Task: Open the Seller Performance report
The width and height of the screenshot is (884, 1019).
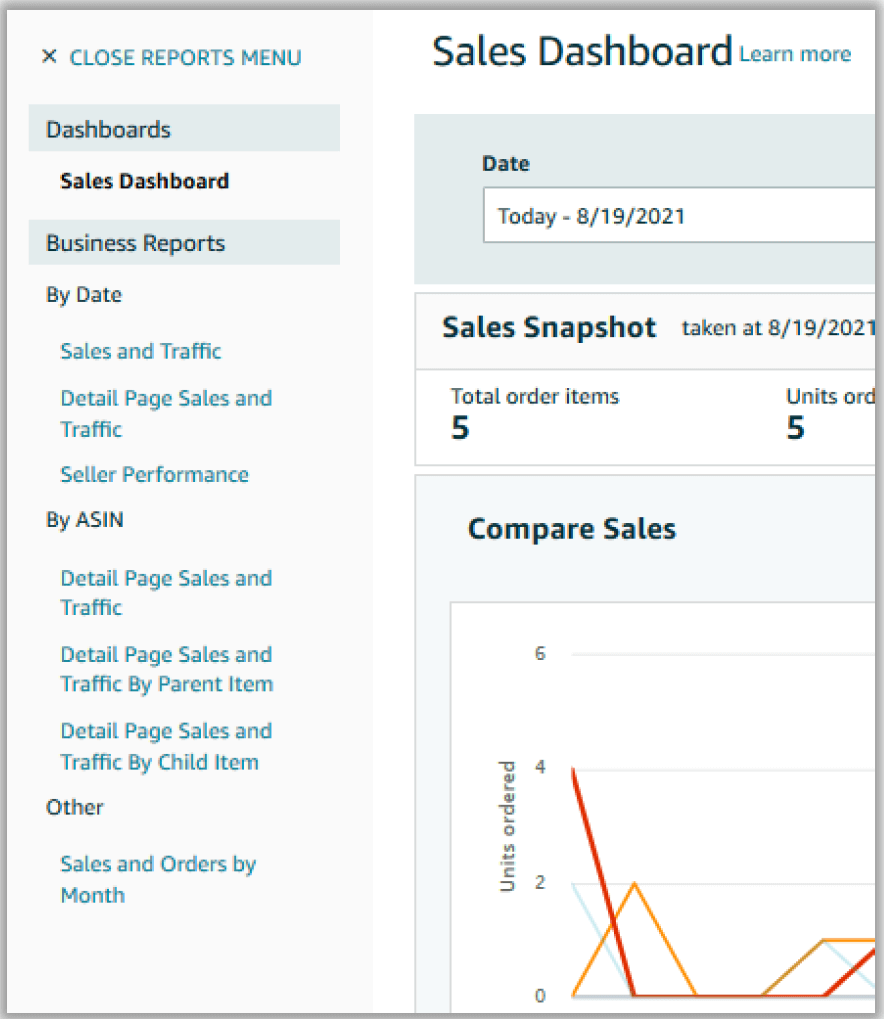Action: click(154, 474)
